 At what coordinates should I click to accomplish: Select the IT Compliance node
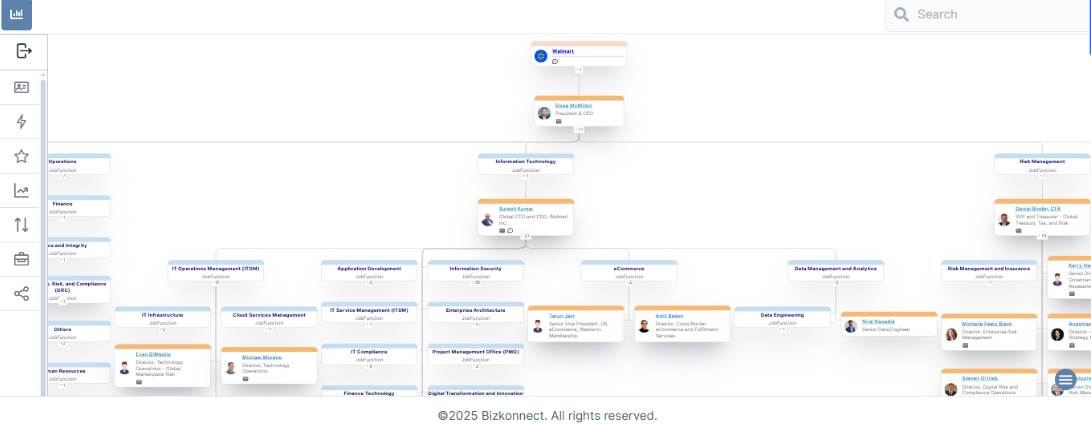[369, 355]
